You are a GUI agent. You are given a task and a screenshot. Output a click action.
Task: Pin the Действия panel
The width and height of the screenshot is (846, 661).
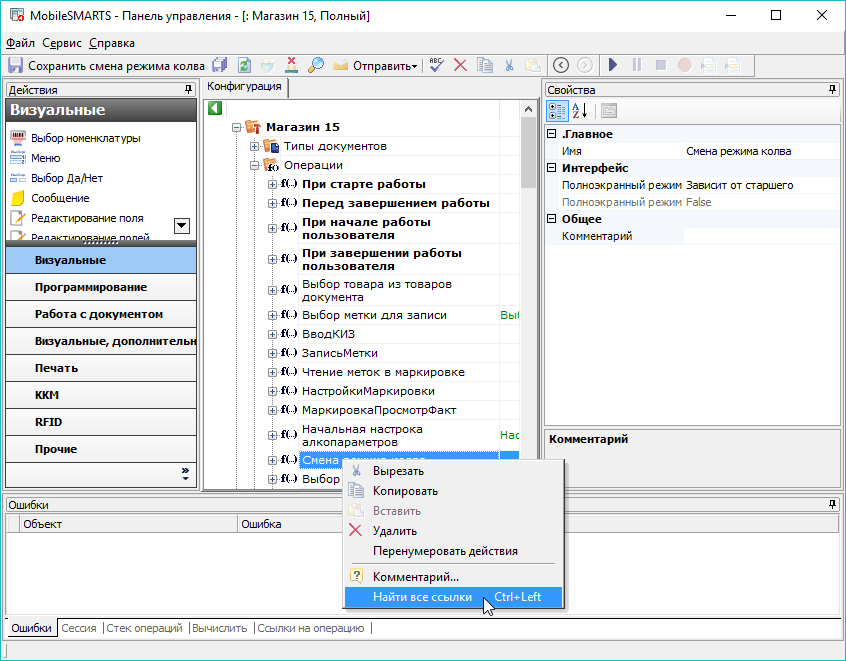click(188, 90)
